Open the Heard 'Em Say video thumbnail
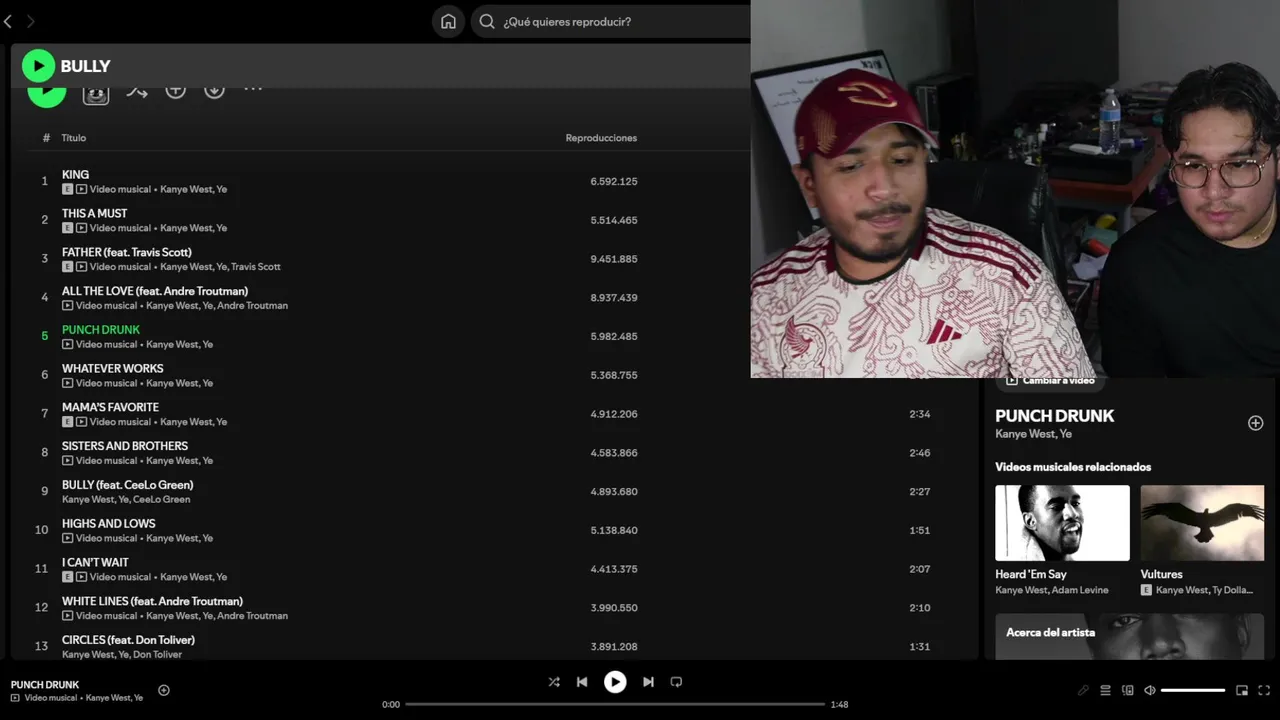 1062,523
